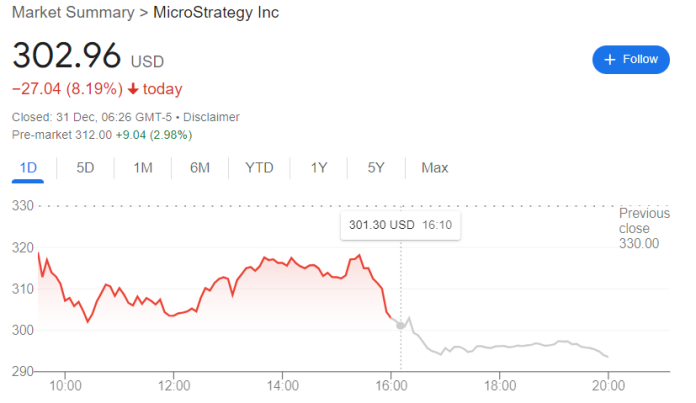The width and height of the screenshot is (696, 403).
Task: Switch to the 6M tab
Action: click(x=199, y=168)
